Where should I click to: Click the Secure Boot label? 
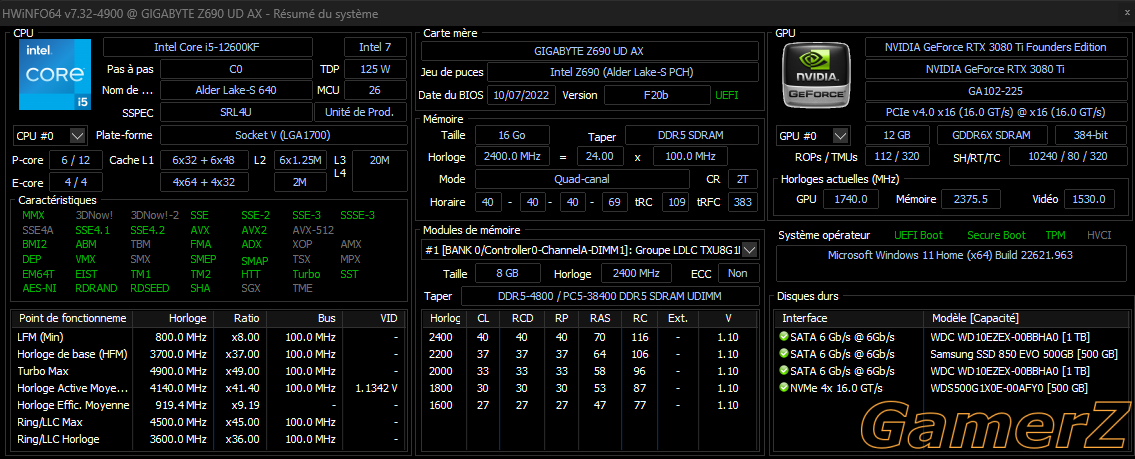(997, 235)
